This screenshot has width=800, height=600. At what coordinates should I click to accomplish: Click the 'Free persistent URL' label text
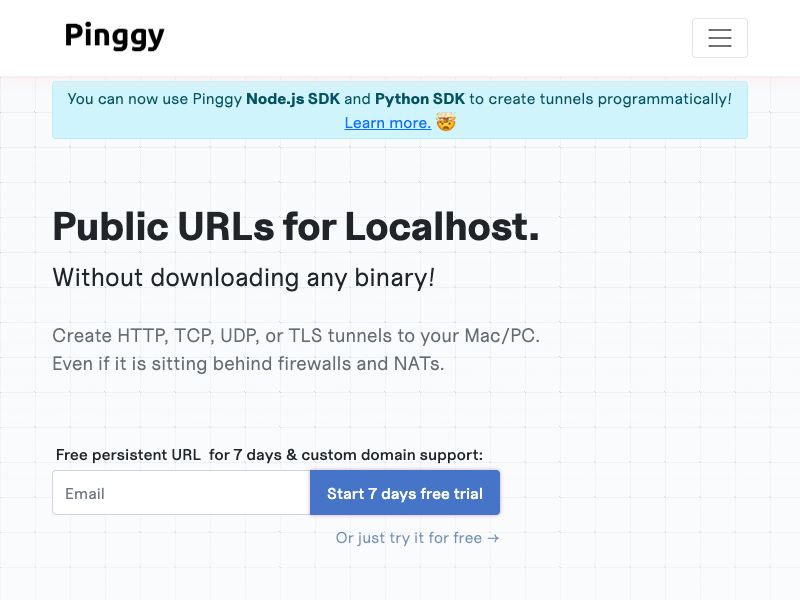[128, 455]
